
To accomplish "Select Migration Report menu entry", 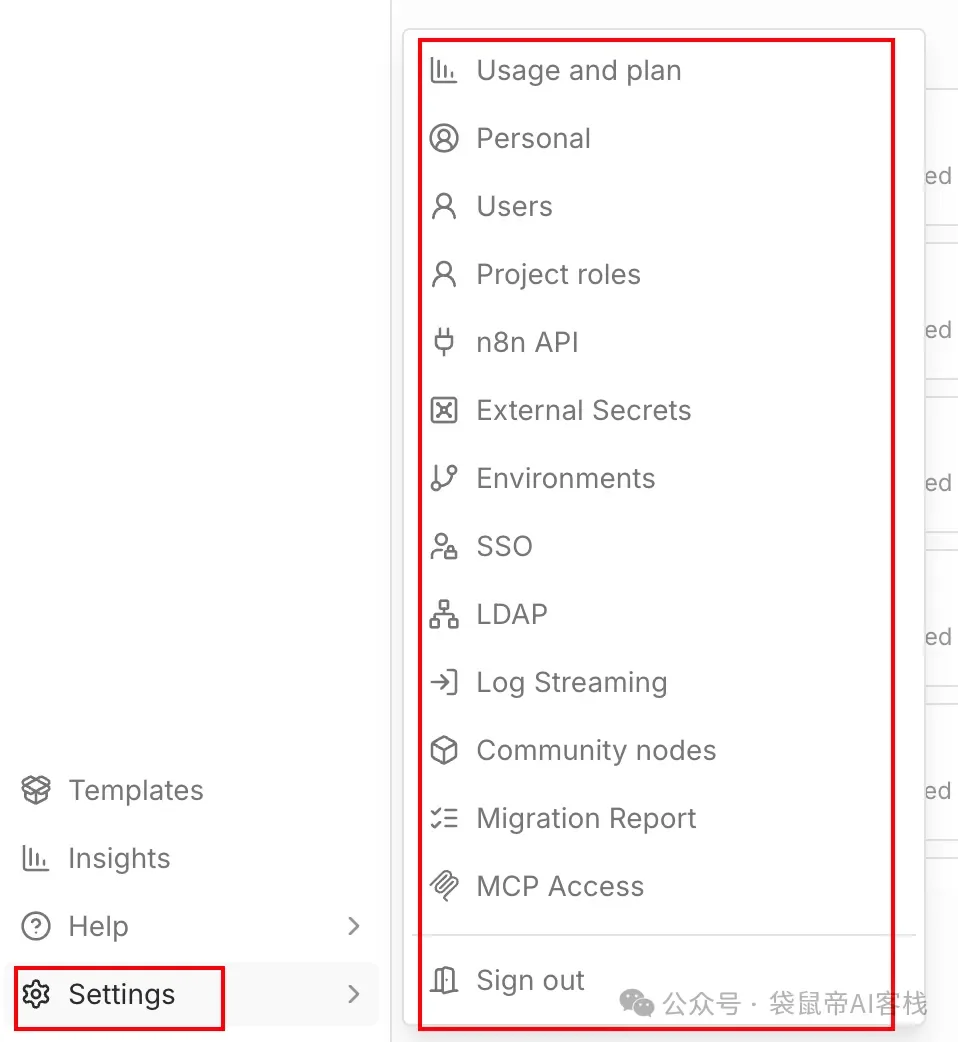I will 586,819.
